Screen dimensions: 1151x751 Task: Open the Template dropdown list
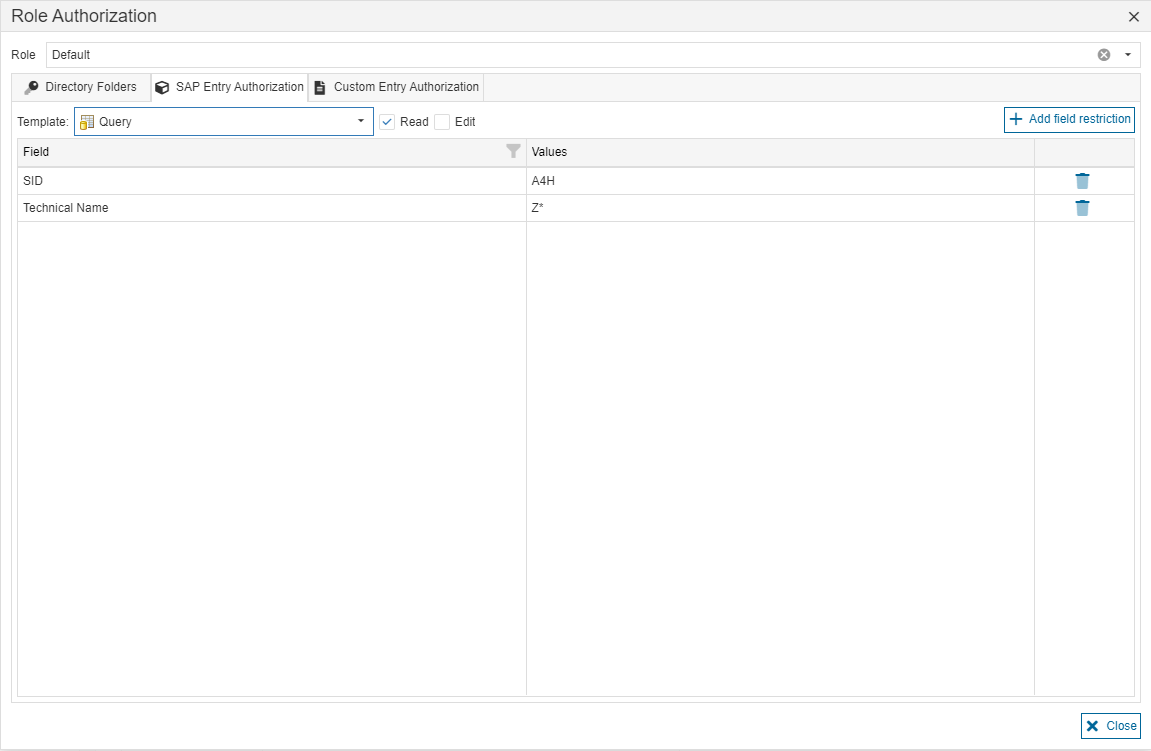pos(361,122)
